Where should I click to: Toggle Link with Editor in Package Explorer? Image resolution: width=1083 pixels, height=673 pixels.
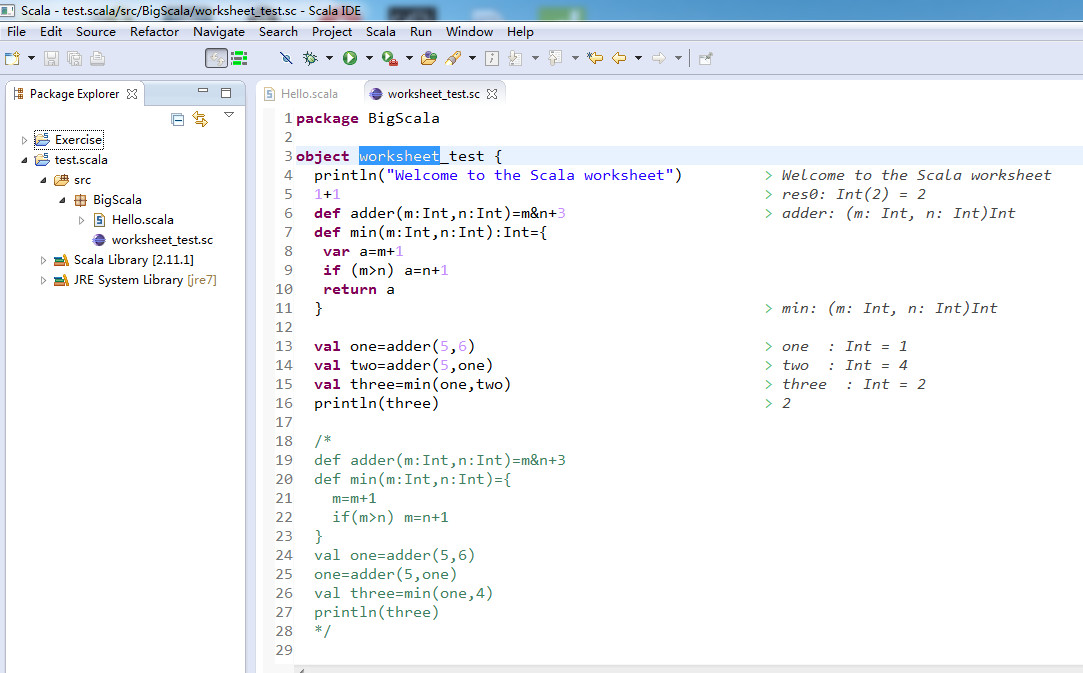(200, 119)
